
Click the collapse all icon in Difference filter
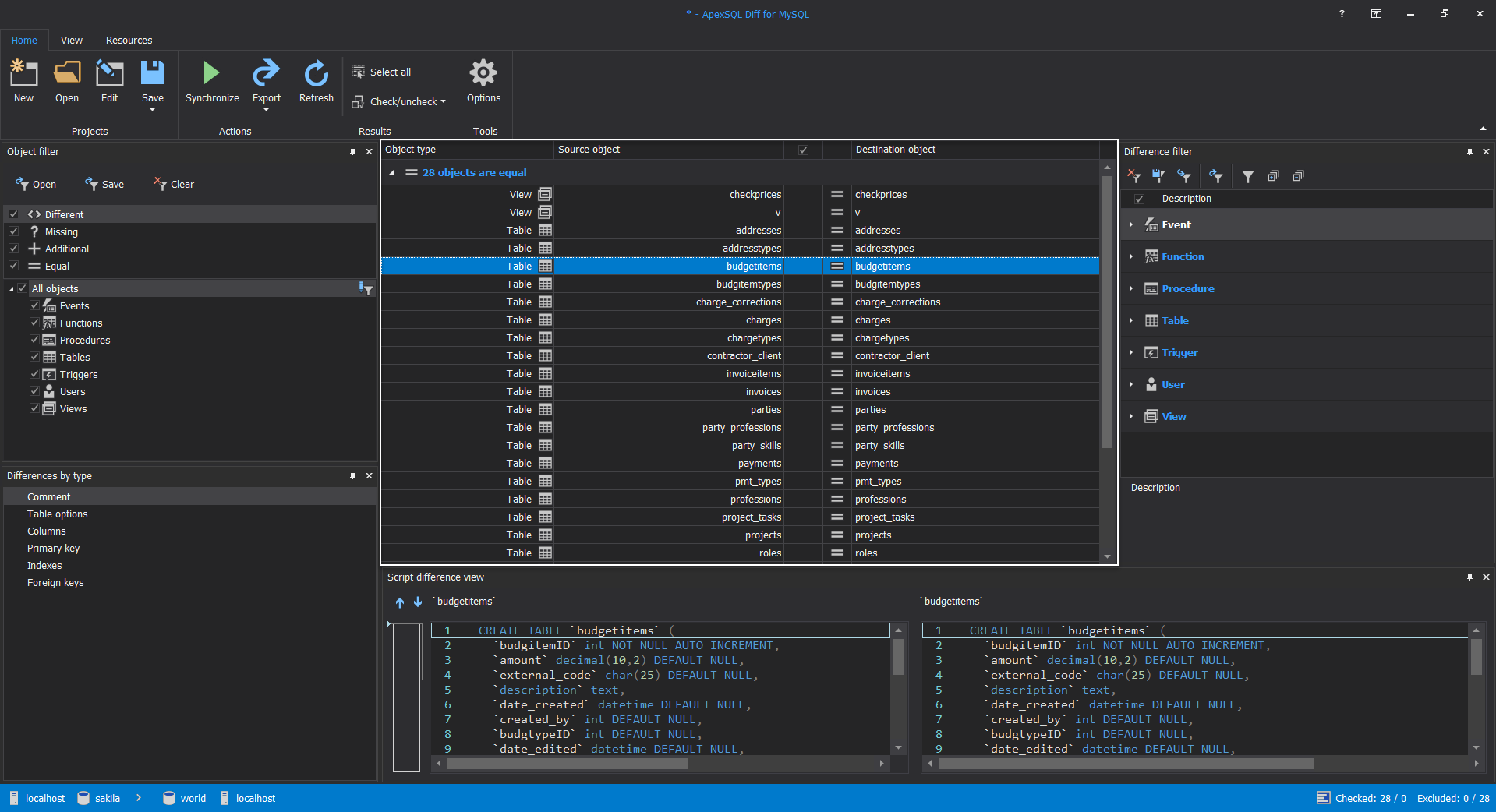pos(1298,176)
